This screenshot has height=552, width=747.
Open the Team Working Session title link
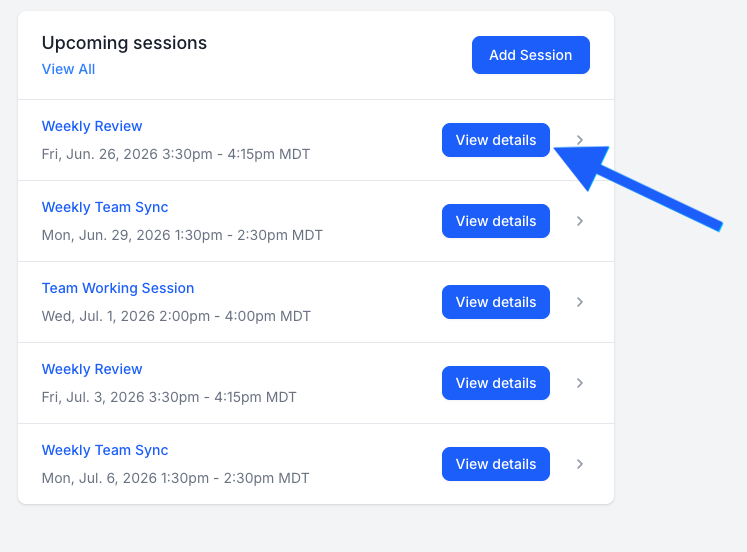coord(118,288)
